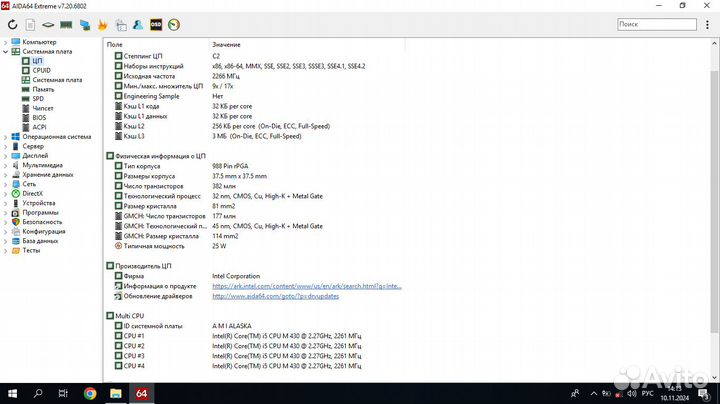Click the AIDA64 taskbar button
720x404 pixels.
(141, 393)
